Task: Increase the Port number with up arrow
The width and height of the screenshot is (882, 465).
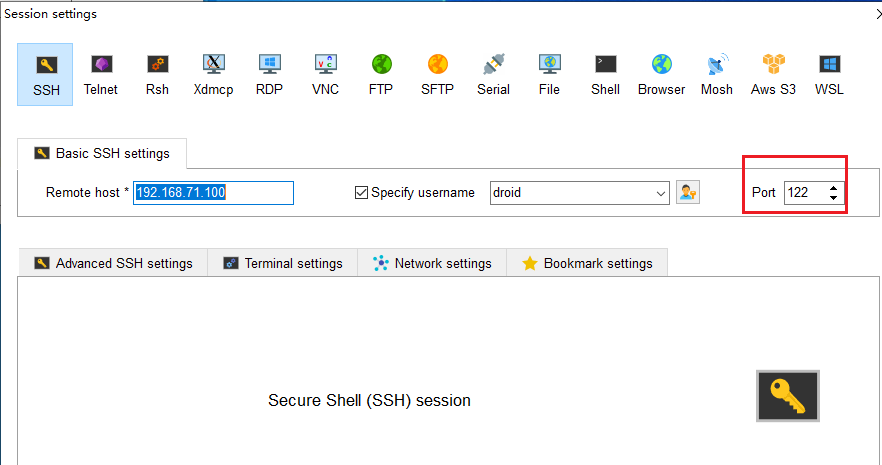Action: click(x=834, y=187)
